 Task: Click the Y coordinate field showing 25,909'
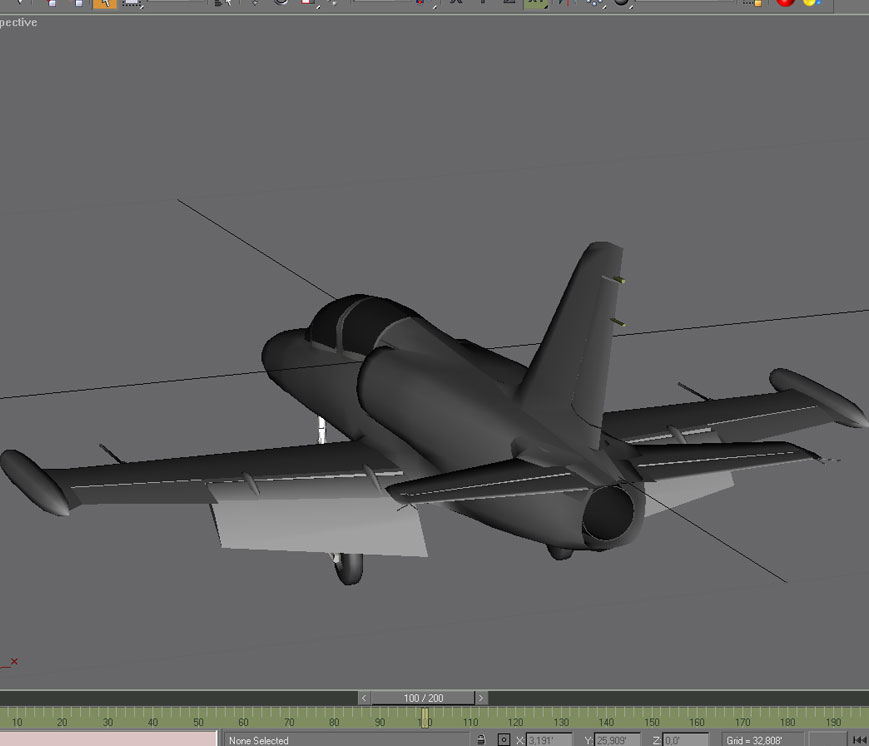click(617, 740)
